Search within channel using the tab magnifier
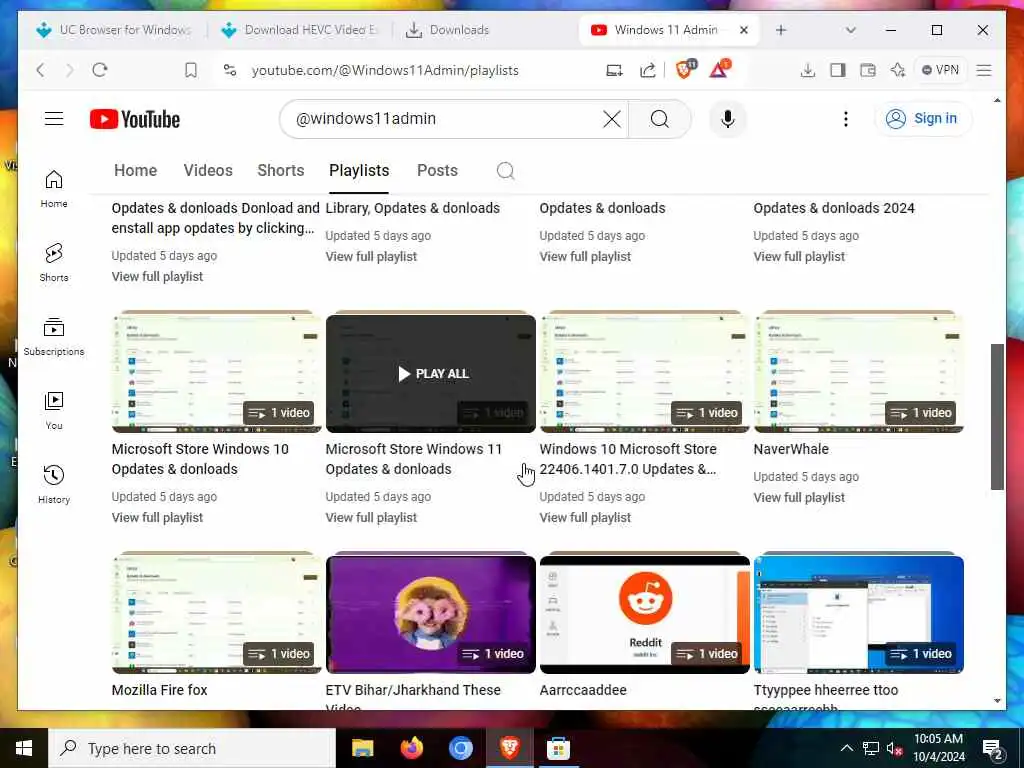This screenshot has width=1024, height=768. pos(505,170)
